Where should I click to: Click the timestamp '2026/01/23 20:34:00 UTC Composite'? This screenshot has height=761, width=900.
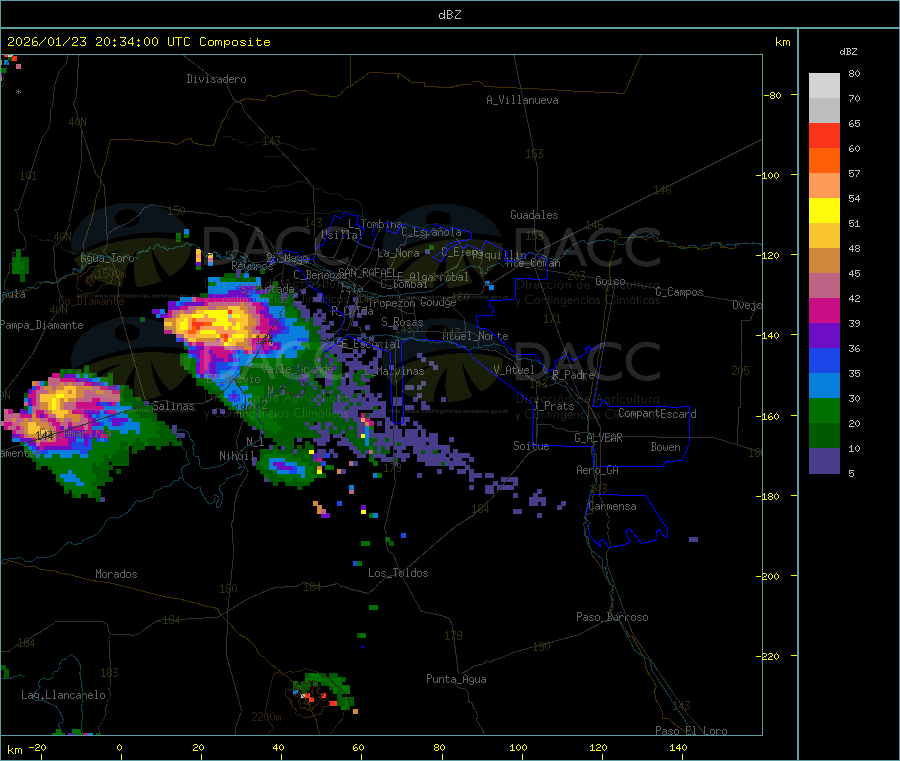point(138,42)
